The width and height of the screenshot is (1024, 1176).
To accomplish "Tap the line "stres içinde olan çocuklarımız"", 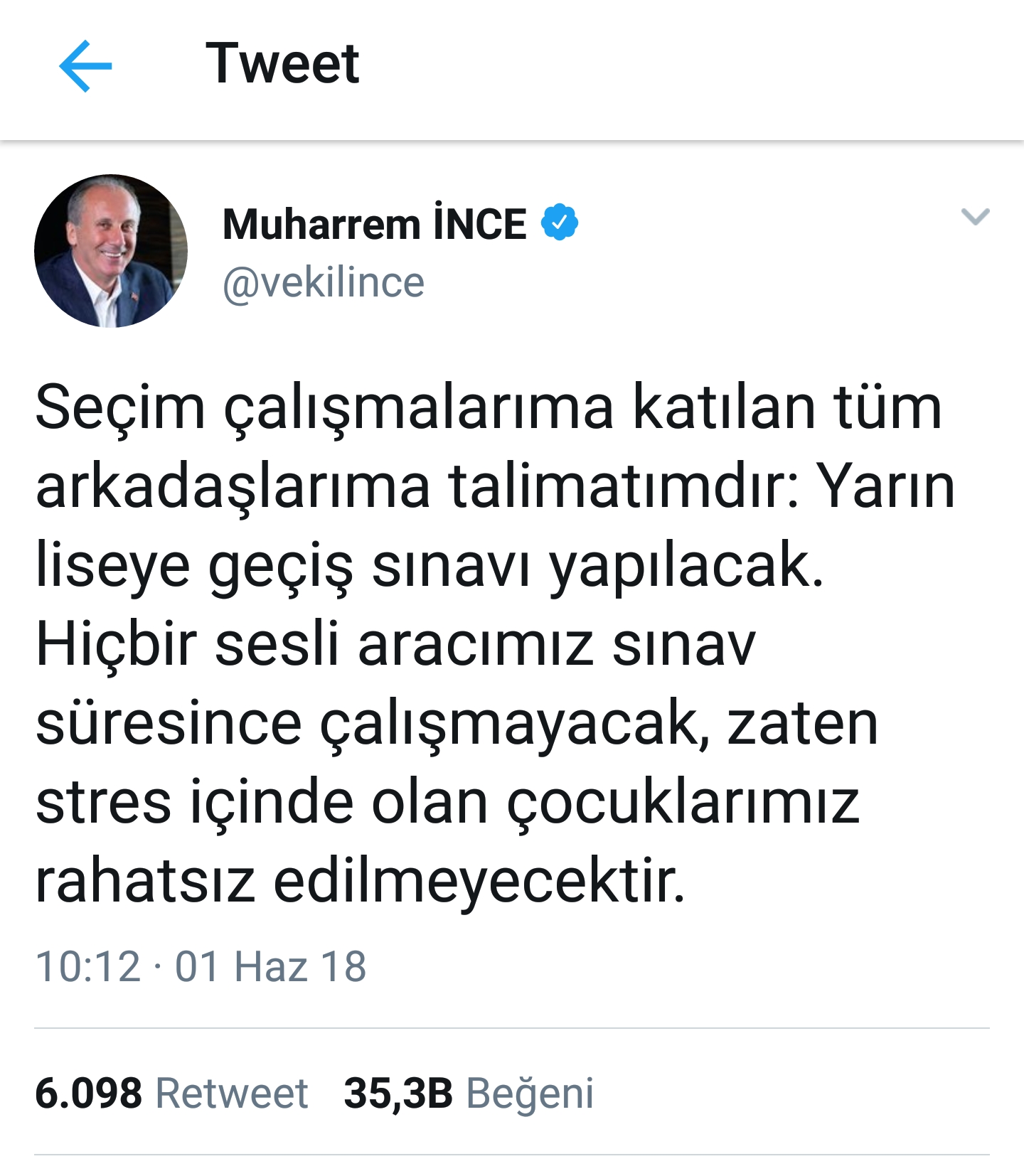I will click(x=447, y=803).
